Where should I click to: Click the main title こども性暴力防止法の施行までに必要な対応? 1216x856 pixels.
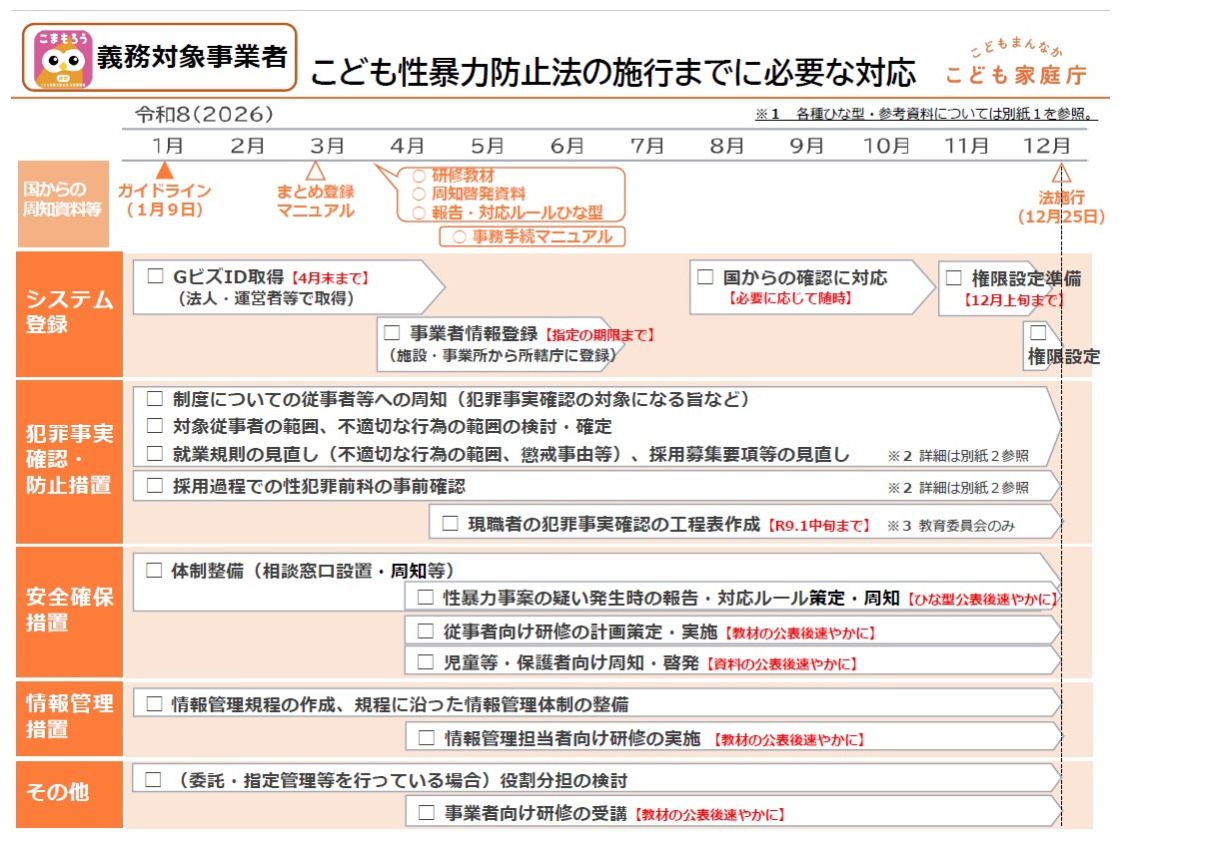point(612,72)
